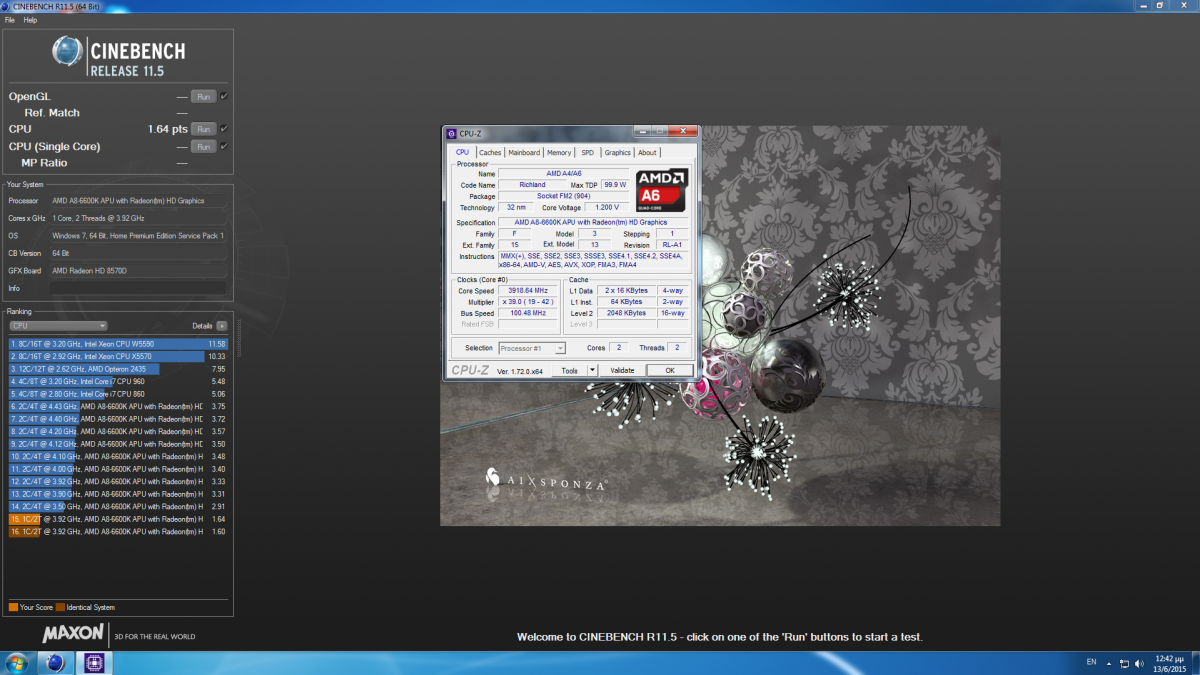Select ranking row 3 AMD Opteron 2435
1200x675 pixels.
119,369
